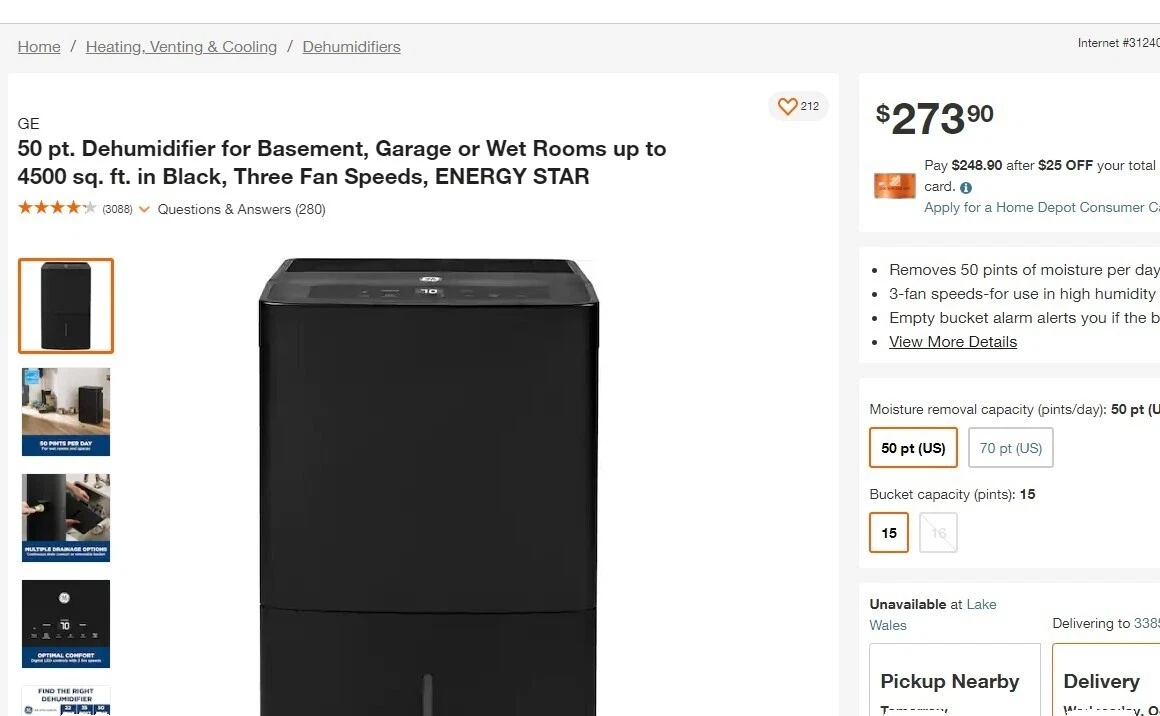The width and height of the screenshot is (1160, 716).
Task: Open Heating, Venting & Cooling category
Action: (181, 46)
